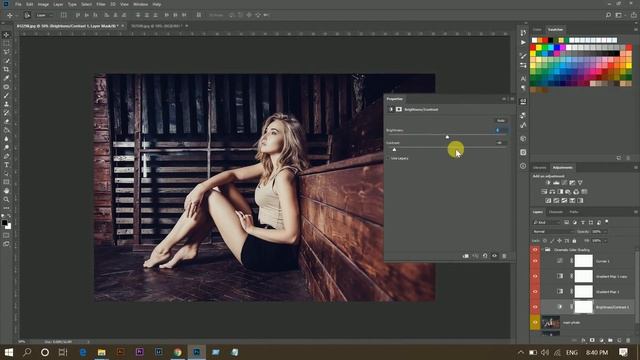Open the Windows notification center
This screenshot has width=640, height=360.
tap(623, 352)
